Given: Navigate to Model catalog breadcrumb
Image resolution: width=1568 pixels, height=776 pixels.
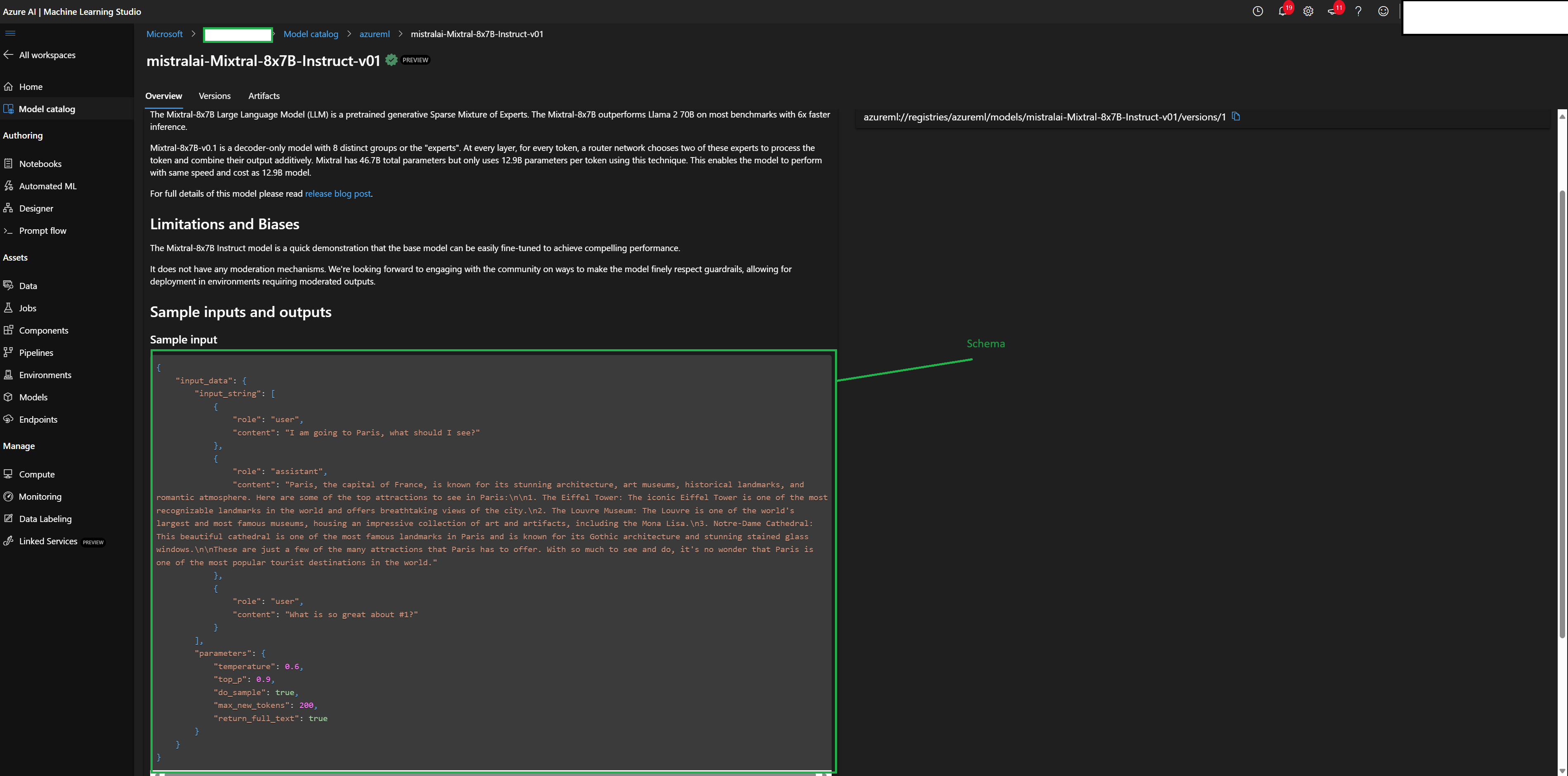Looking at the screenshot, I should click(x=311, y=34).
